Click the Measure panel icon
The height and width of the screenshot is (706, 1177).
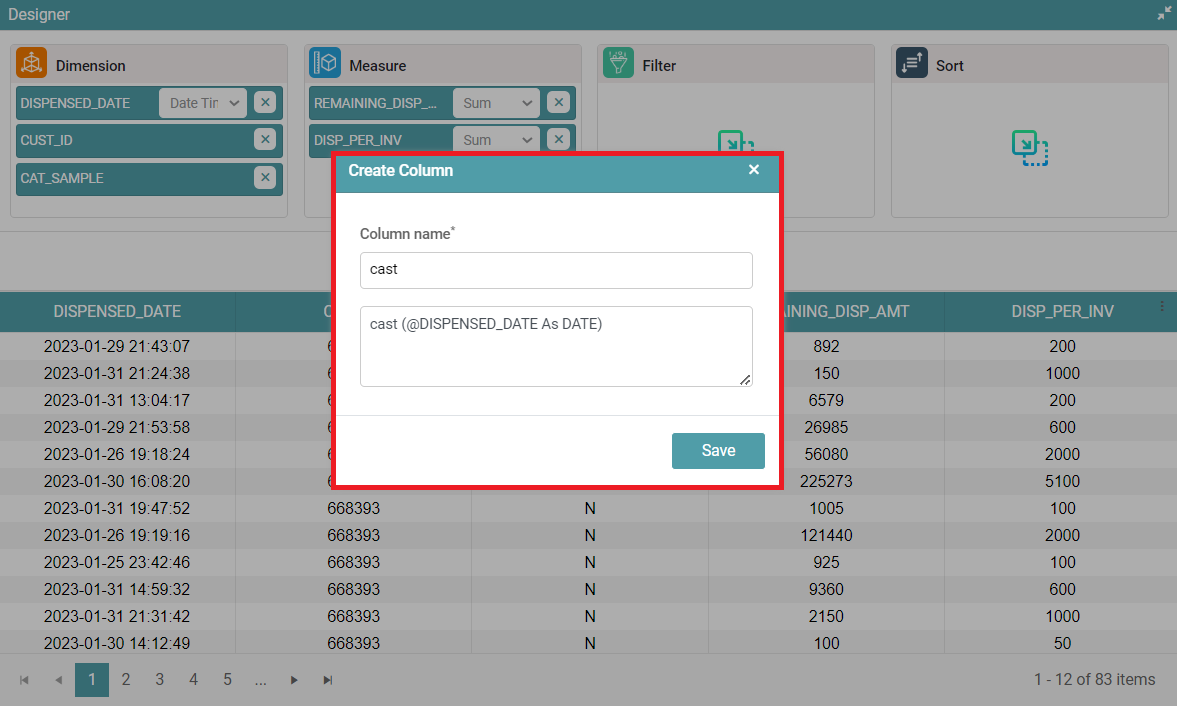pos(325,64)
